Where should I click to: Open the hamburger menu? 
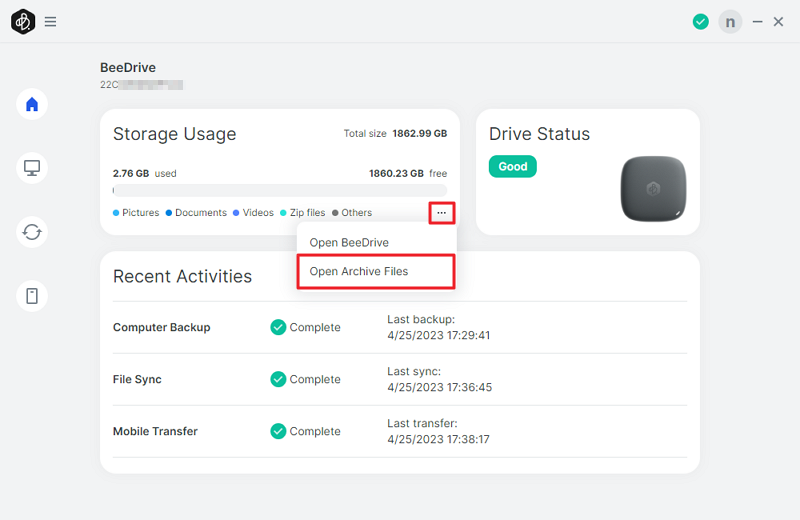[x=50, y=21]
